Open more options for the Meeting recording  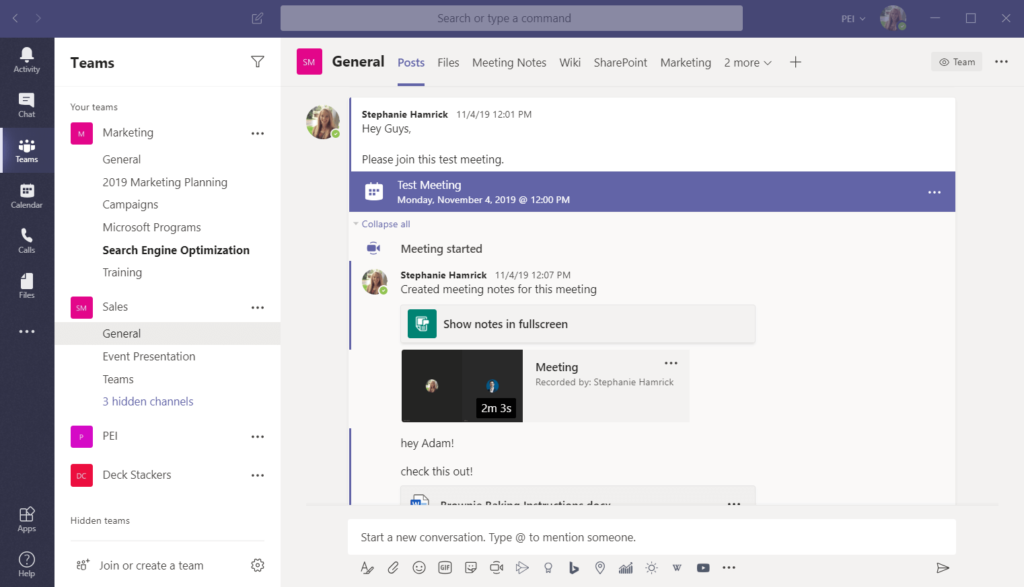click(671, 363)
